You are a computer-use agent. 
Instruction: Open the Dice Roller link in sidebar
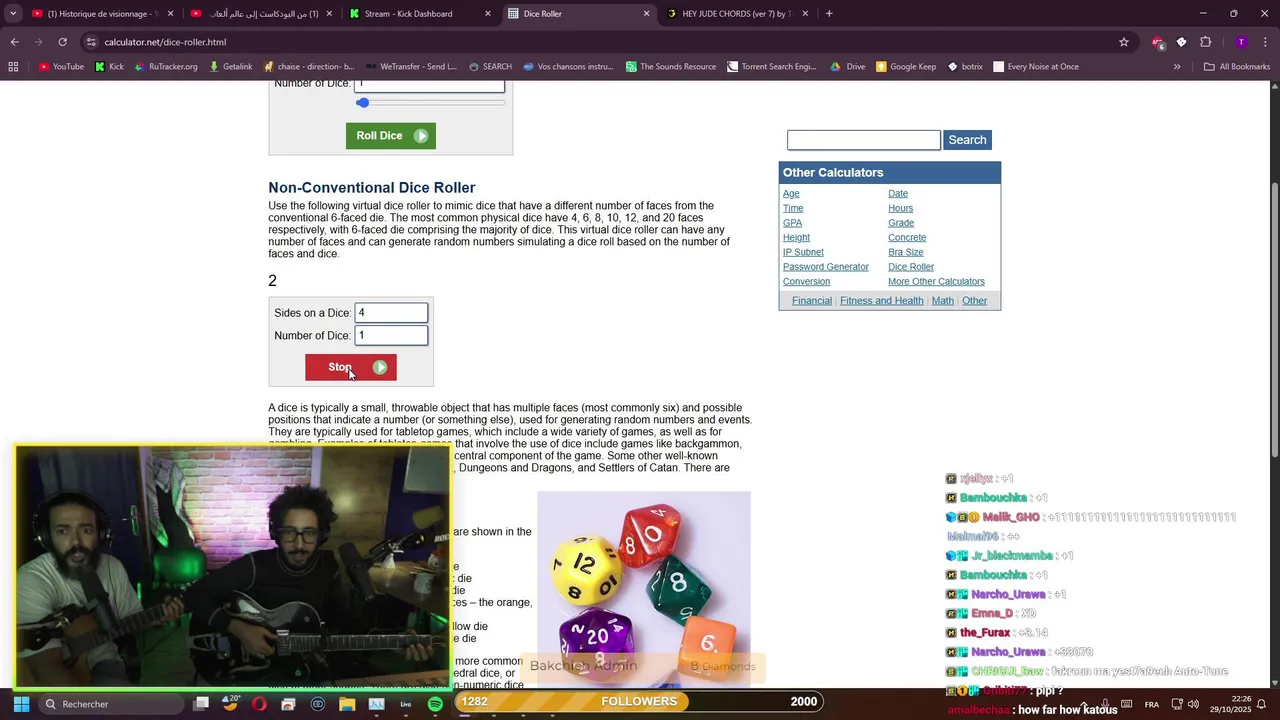(x=911, y=267)
